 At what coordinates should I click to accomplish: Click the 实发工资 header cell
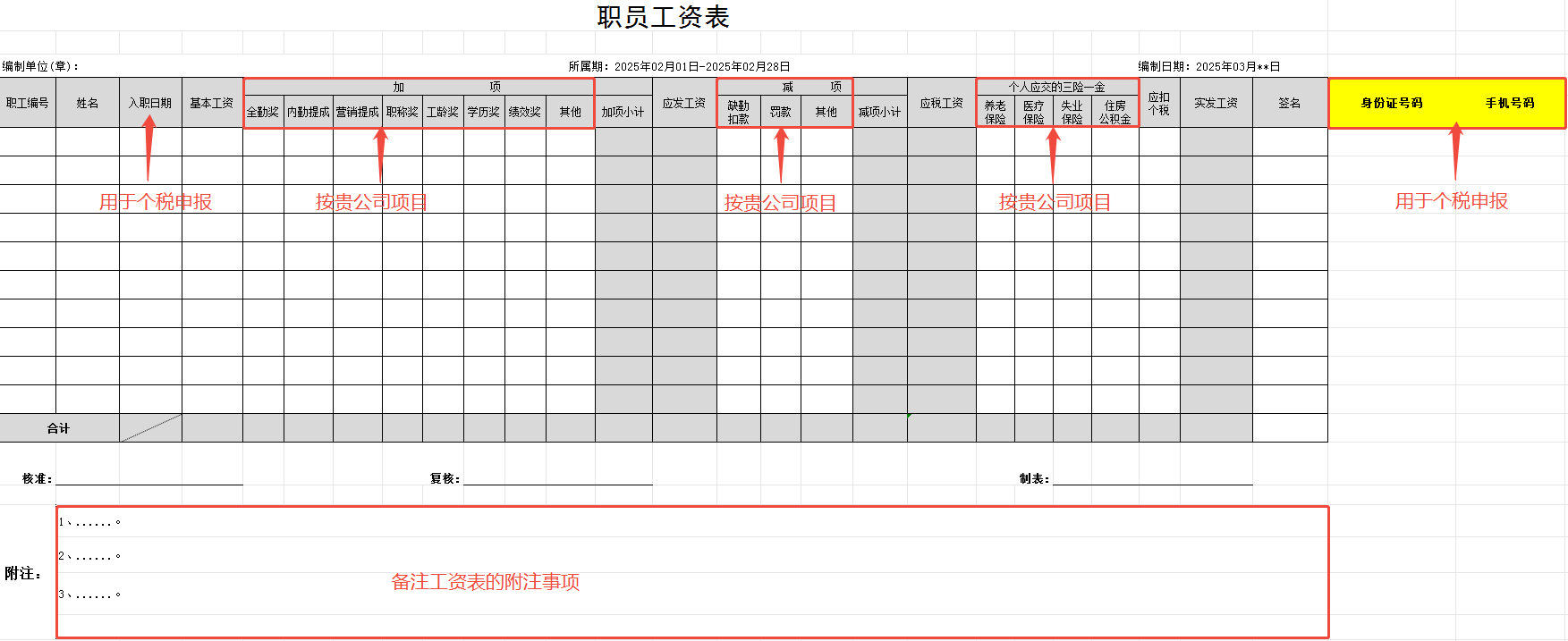click(x=1216, y=103)
